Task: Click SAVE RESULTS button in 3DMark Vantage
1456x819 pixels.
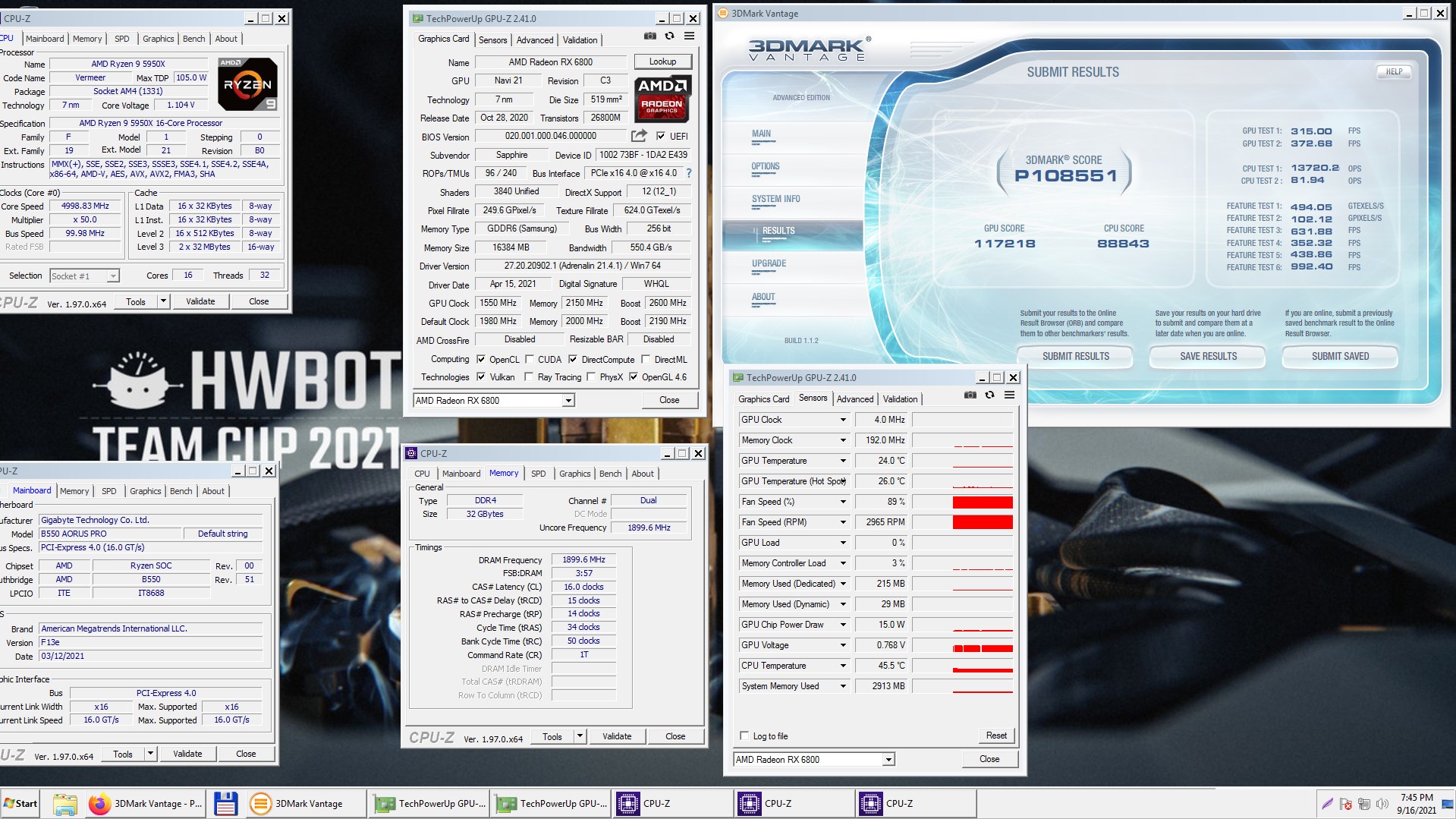Action: click(1208, 356)
